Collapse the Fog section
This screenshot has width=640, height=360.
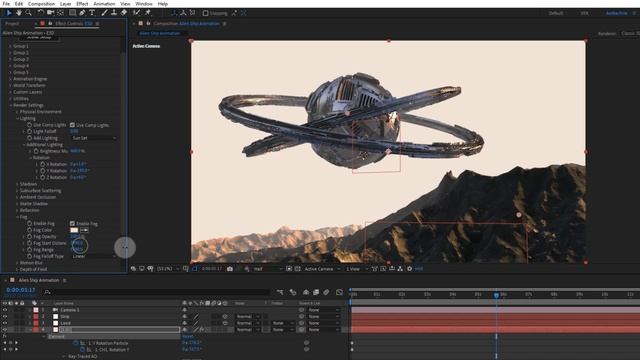(x=17, y=217)
